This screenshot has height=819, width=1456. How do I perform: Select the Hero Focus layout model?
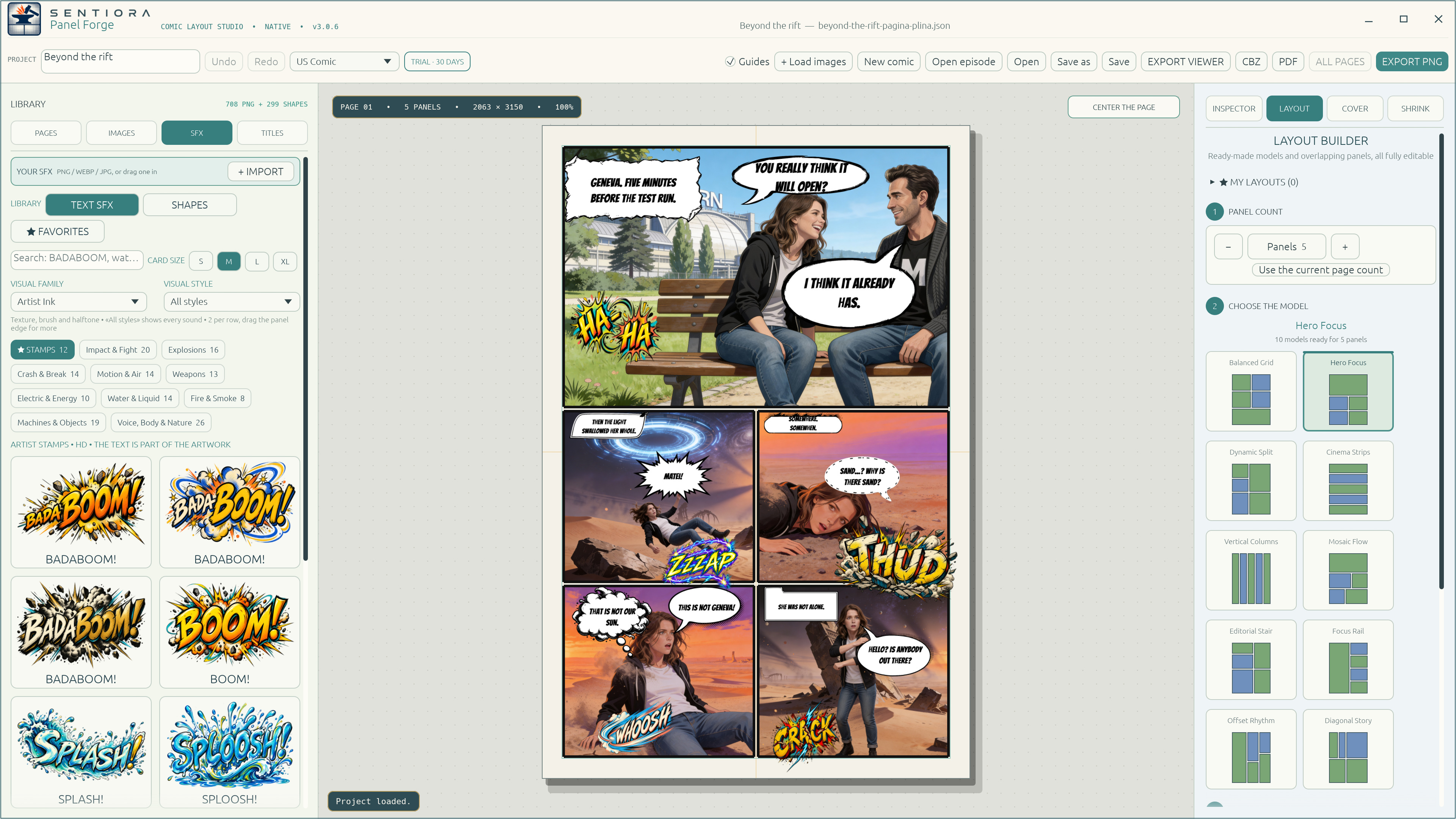(1348, 391)
